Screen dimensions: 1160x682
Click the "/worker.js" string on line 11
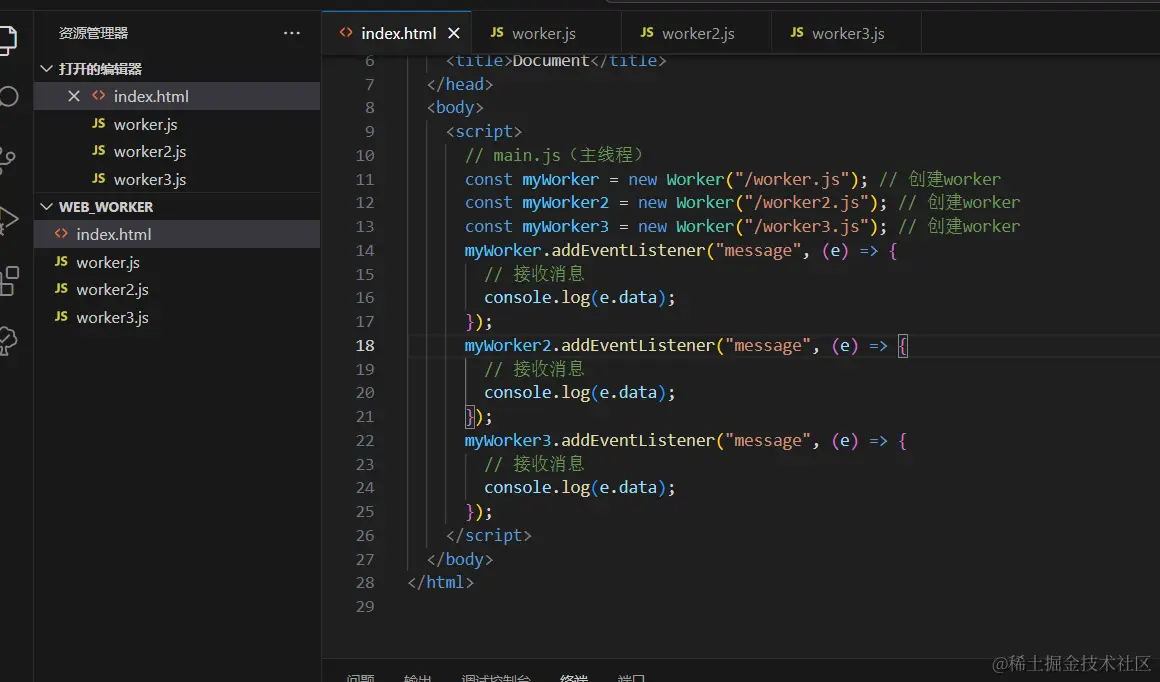(792, 179)
